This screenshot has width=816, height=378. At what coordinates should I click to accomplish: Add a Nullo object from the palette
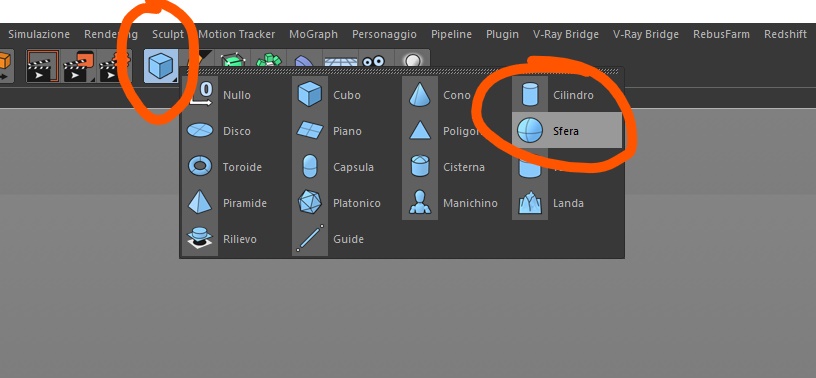(235, 95)
